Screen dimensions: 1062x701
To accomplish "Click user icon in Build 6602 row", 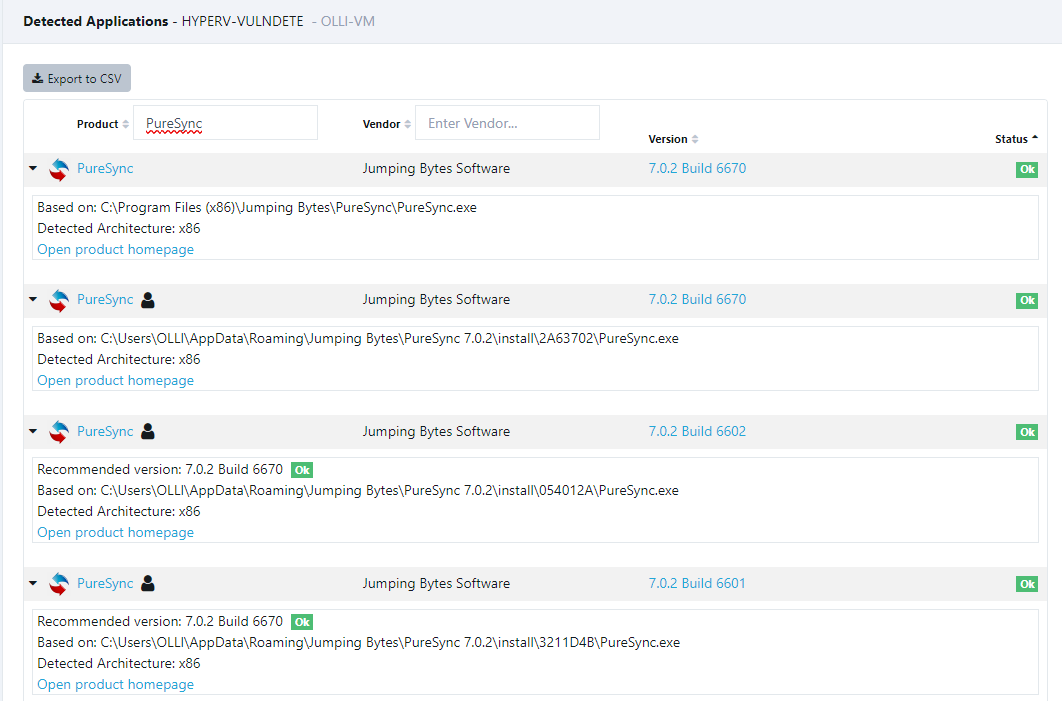I will point(148,431).
